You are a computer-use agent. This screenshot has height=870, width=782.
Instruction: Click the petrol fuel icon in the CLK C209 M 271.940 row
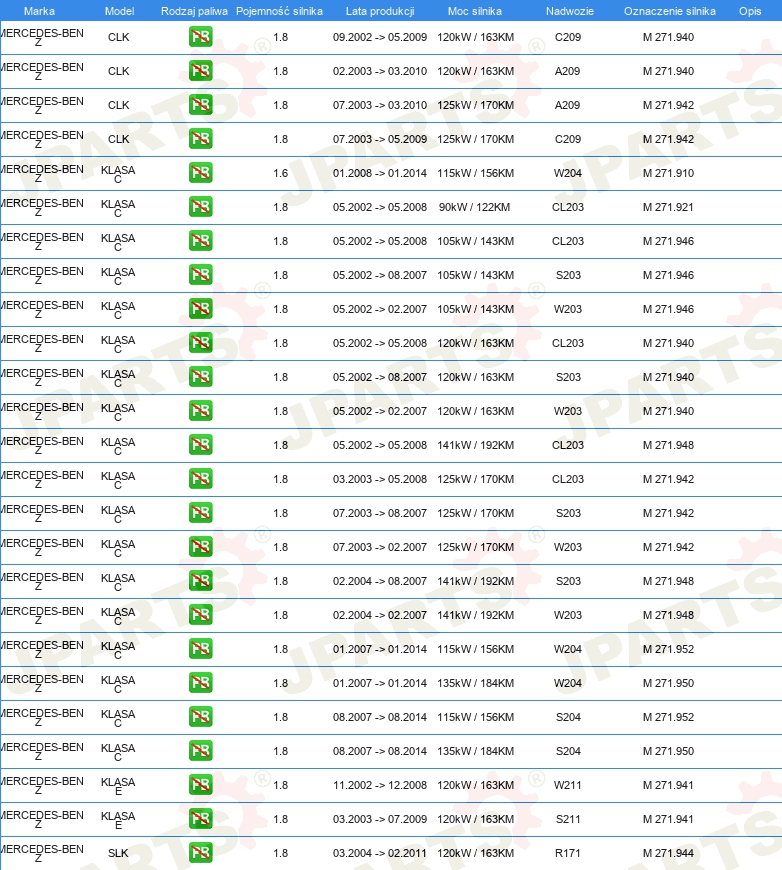(x=200, y=37)
